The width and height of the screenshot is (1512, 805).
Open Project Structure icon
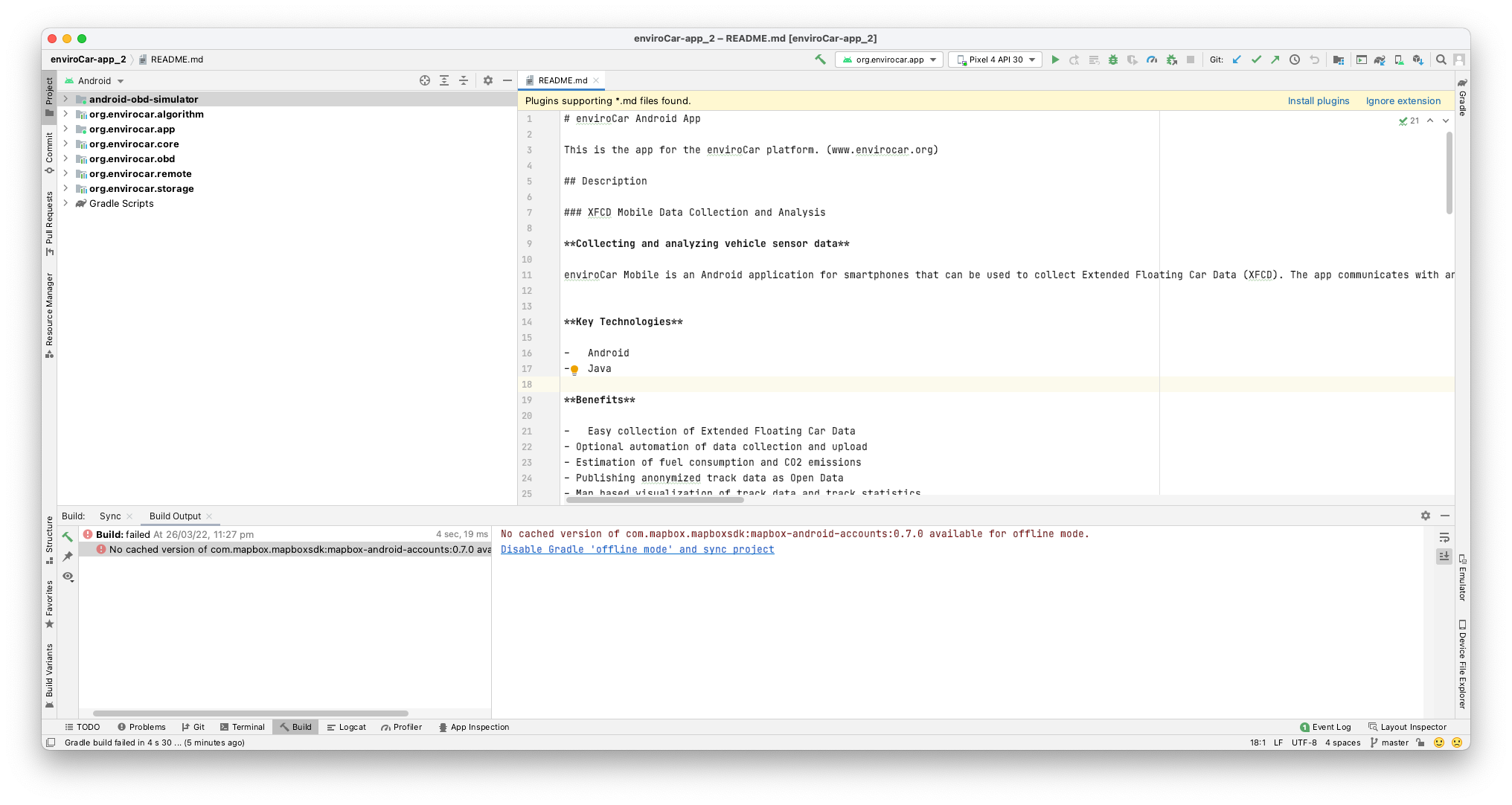tap(1338, 60)
